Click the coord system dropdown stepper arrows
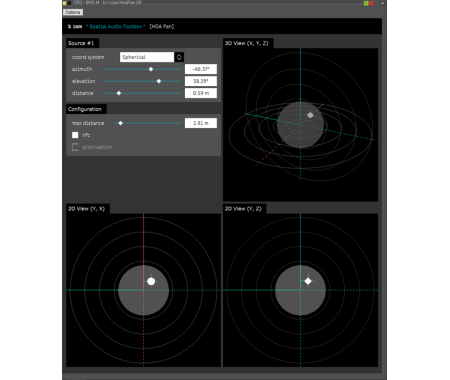This screenshot has height=380, width=450. coord(179,57)
